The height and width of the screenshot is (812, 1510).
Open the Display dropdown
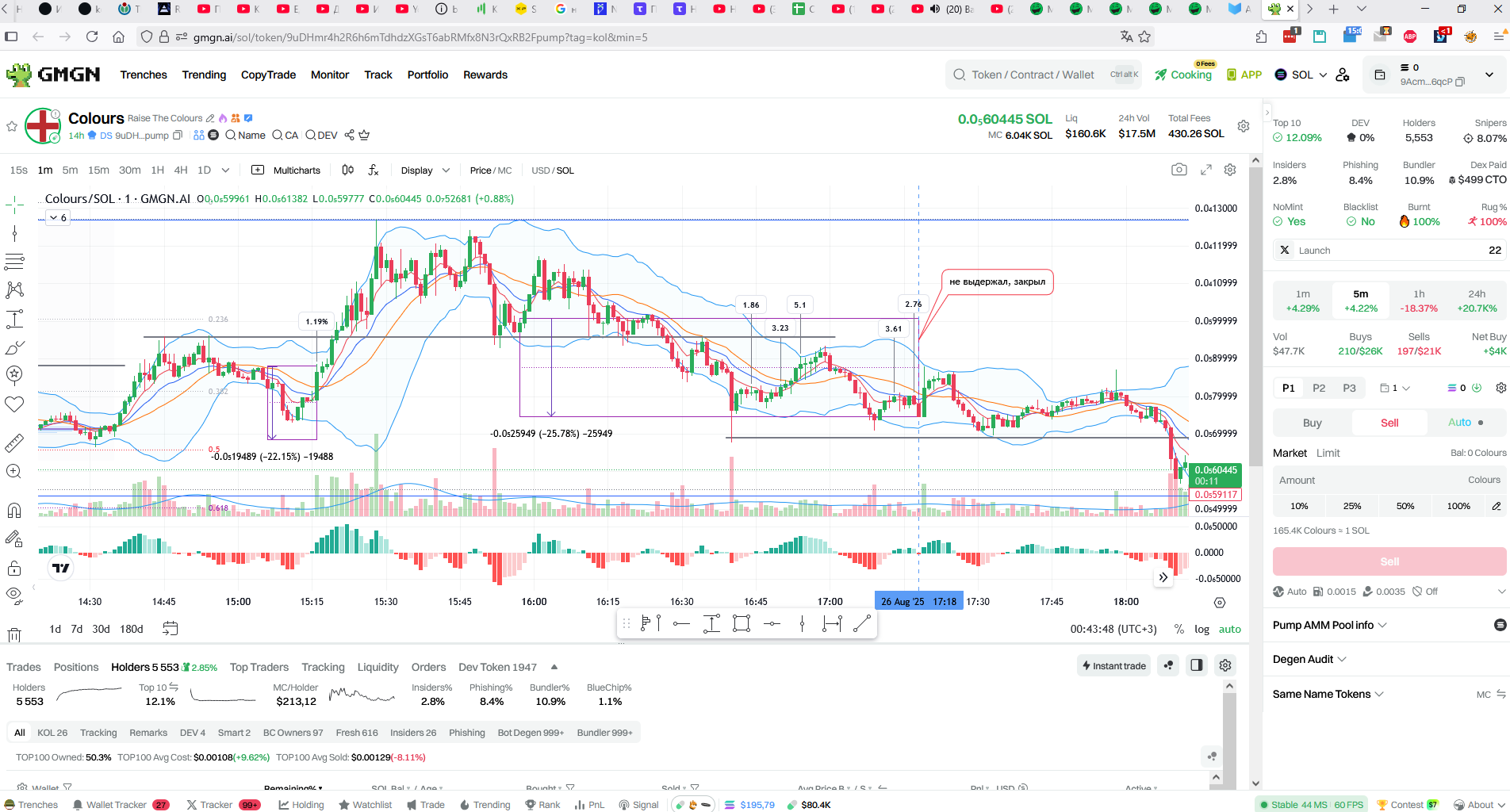pyautogui.click(x=425, y=170)
